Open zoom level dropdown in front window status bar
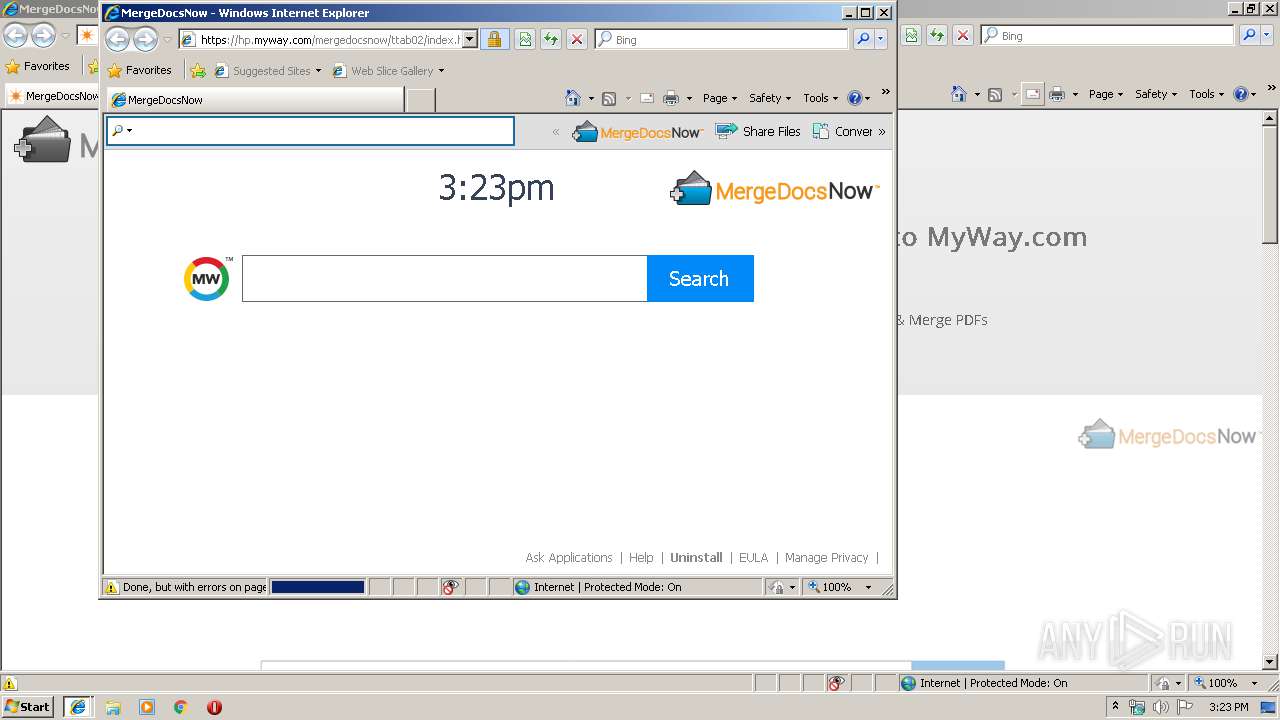 point(868,587)
